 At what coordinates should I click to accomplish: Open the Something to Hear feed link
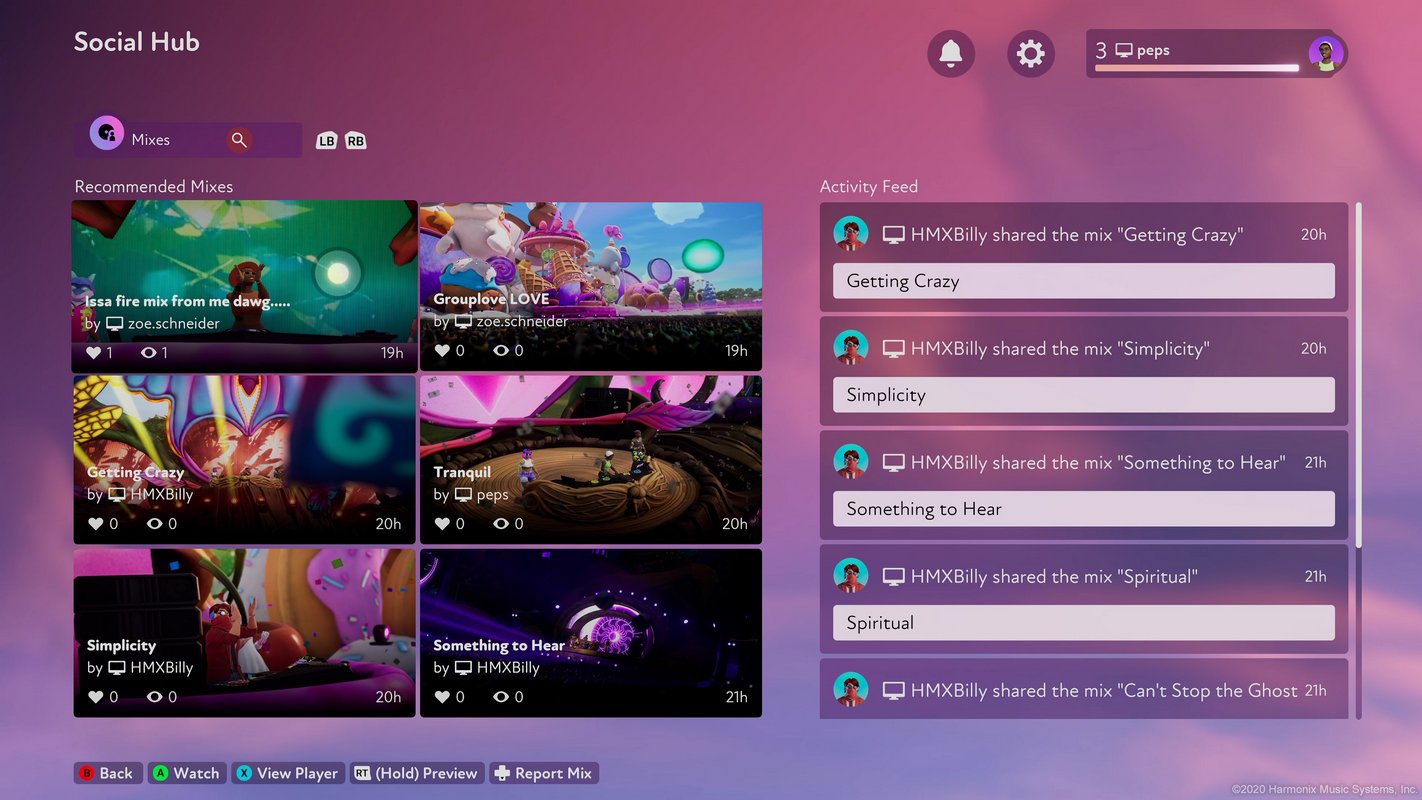(x=1083, y=509)
